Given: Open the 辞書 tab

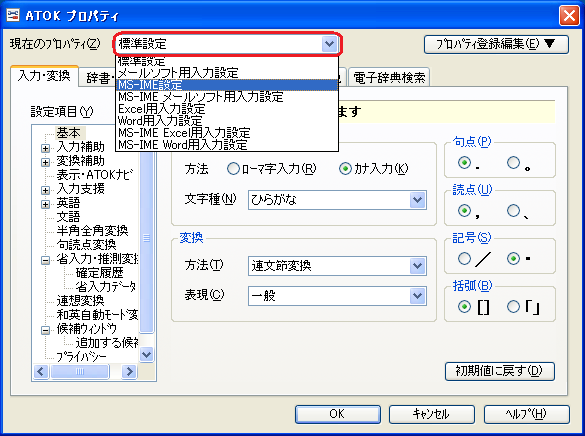Looking at the screenshot, I should coord(98,78).
